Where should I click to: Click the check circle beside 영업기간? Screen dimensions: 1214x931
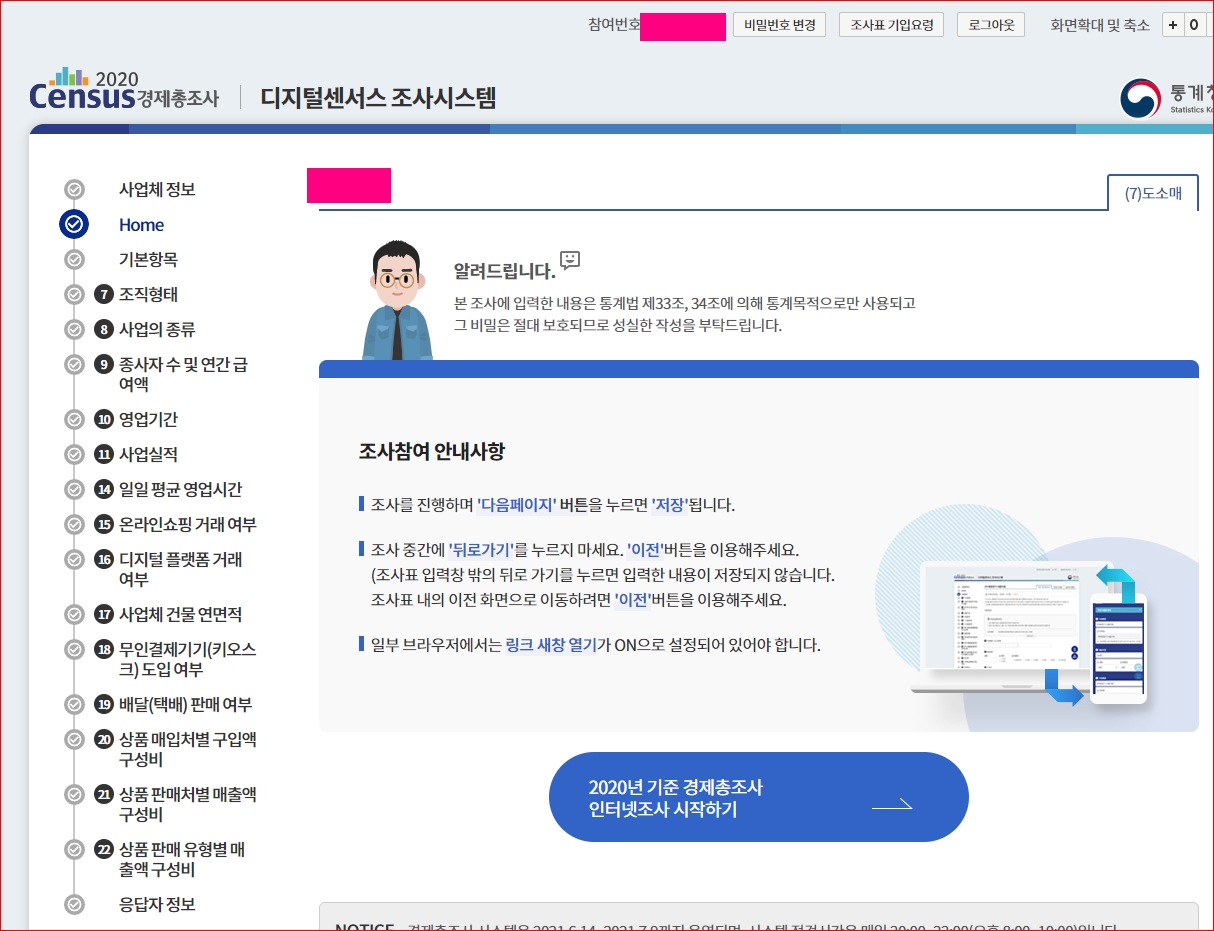74,420
